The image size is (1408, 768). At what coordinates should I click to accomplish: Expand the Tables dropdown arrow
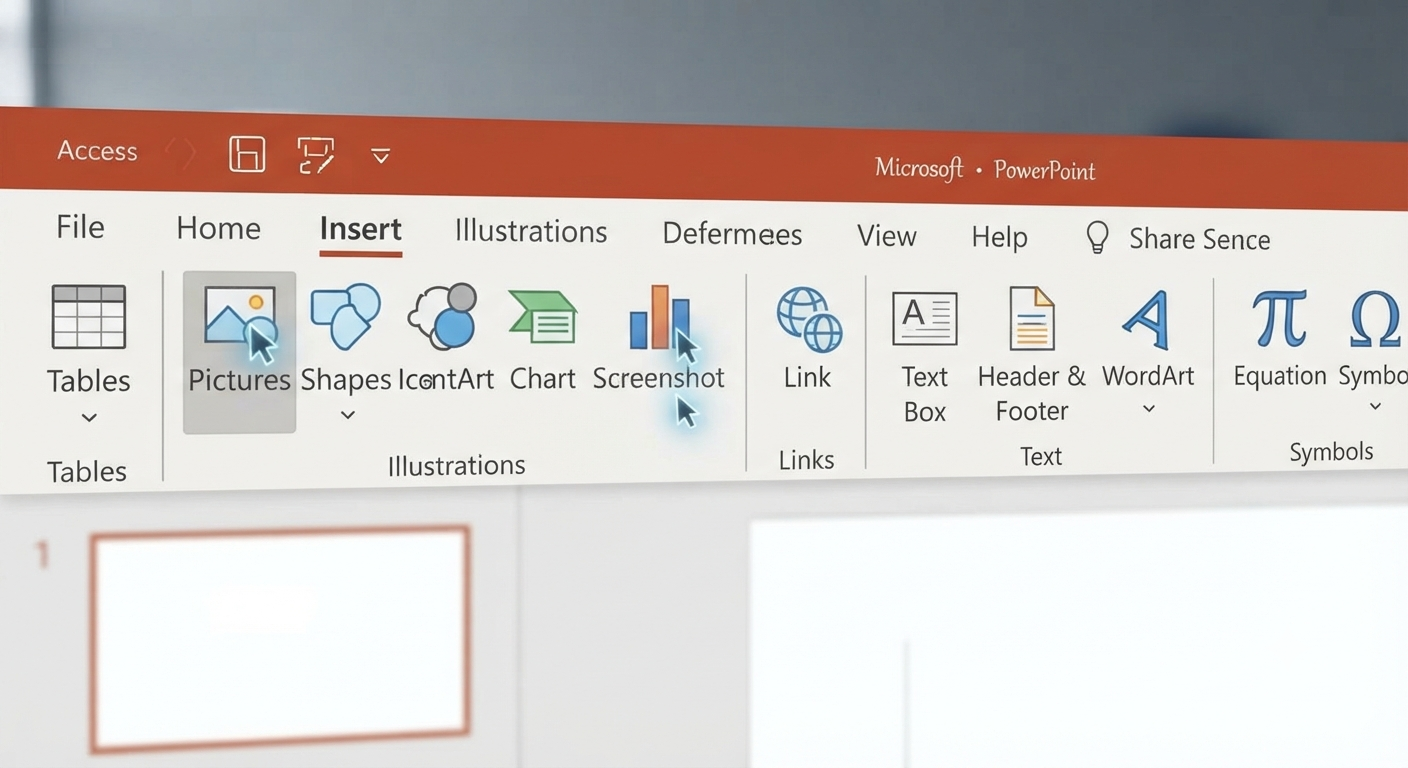click(x=89, y=418)
